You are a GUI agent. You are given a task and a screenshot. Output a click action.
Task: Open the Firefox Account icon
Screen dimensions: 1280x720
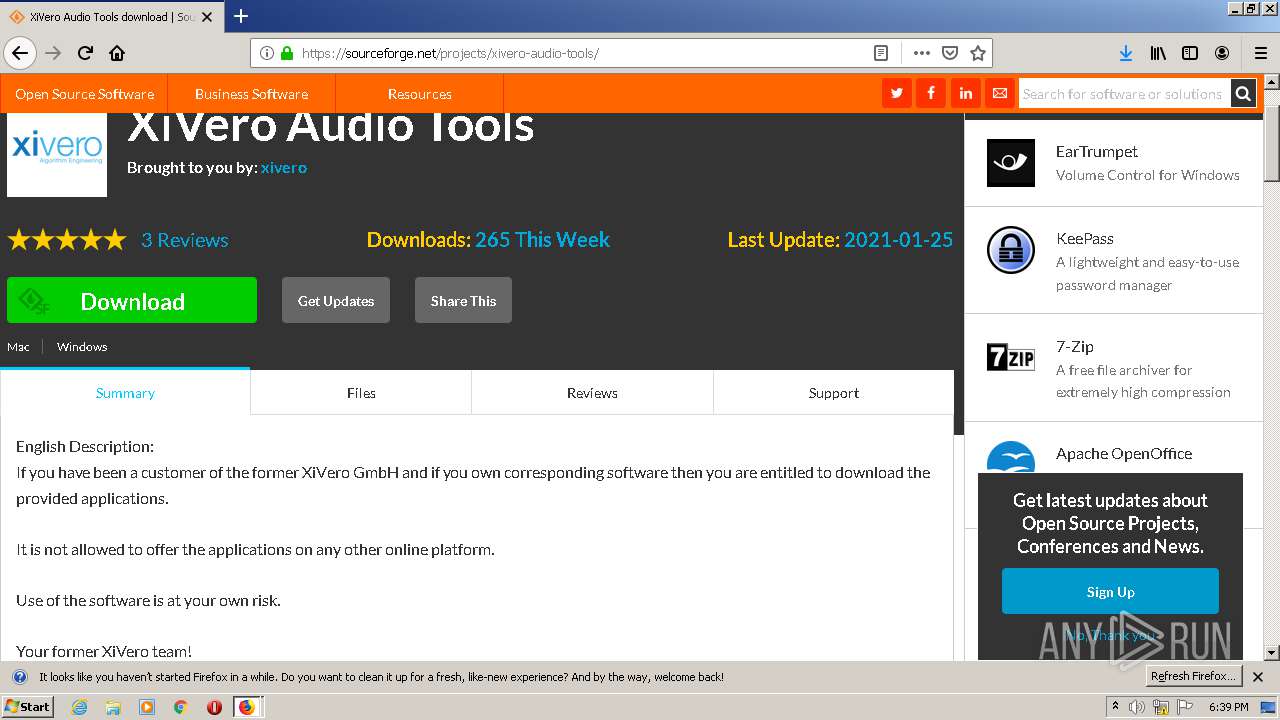click(x=1222, y=53)
